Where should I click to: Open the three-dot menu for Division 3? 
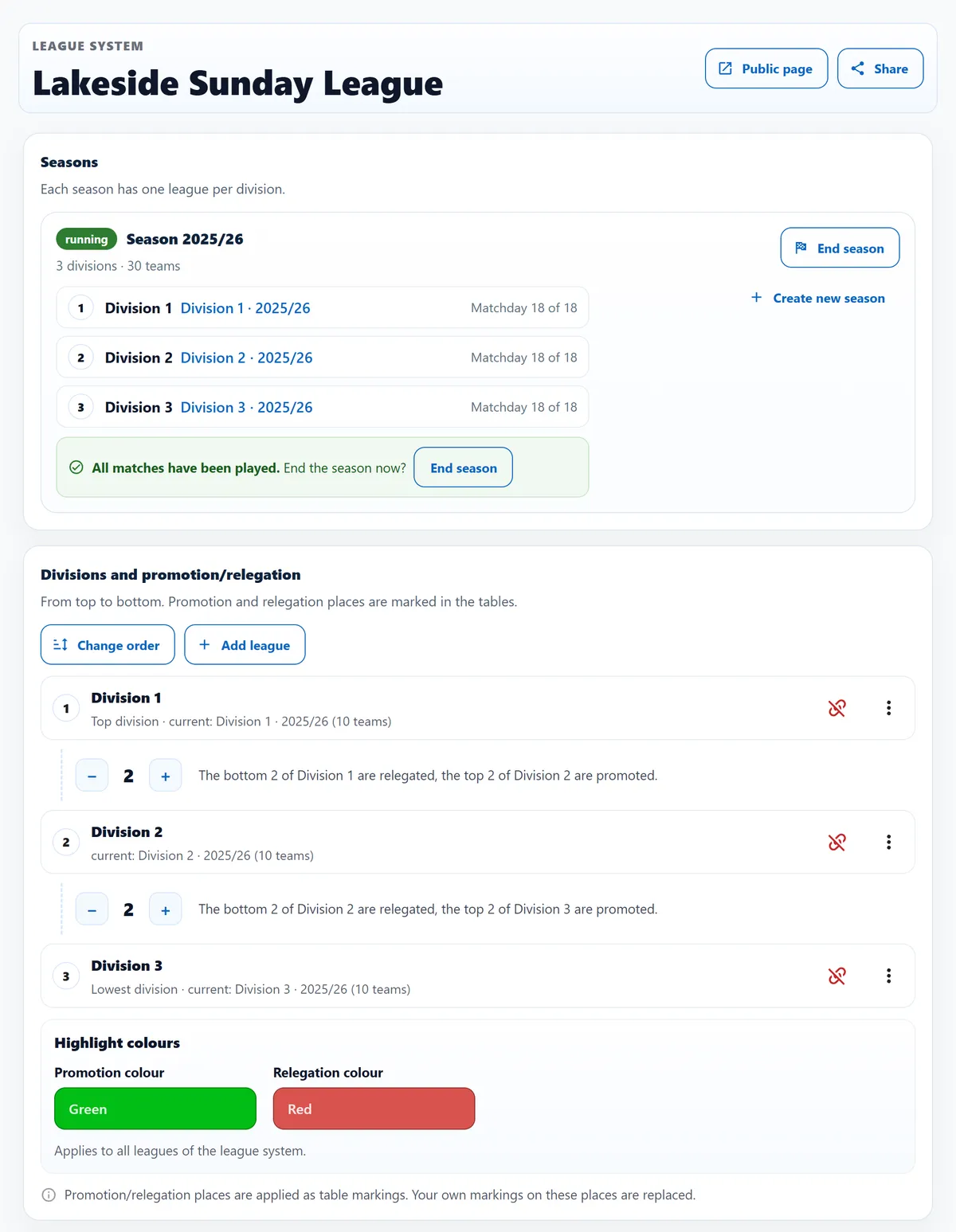tap(889, 976)
